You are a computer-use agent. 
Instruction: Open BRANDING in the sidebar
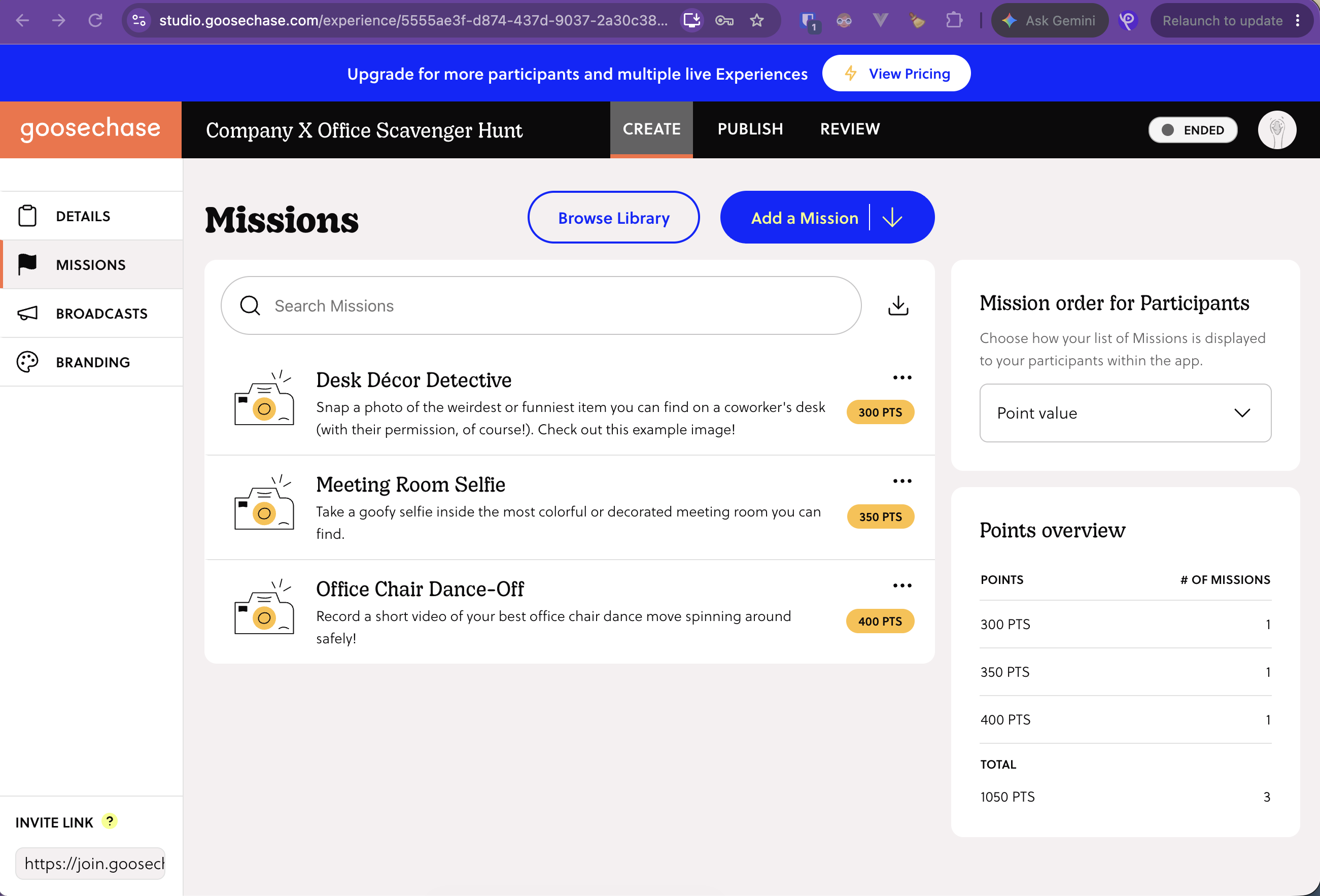coord(91,362)
